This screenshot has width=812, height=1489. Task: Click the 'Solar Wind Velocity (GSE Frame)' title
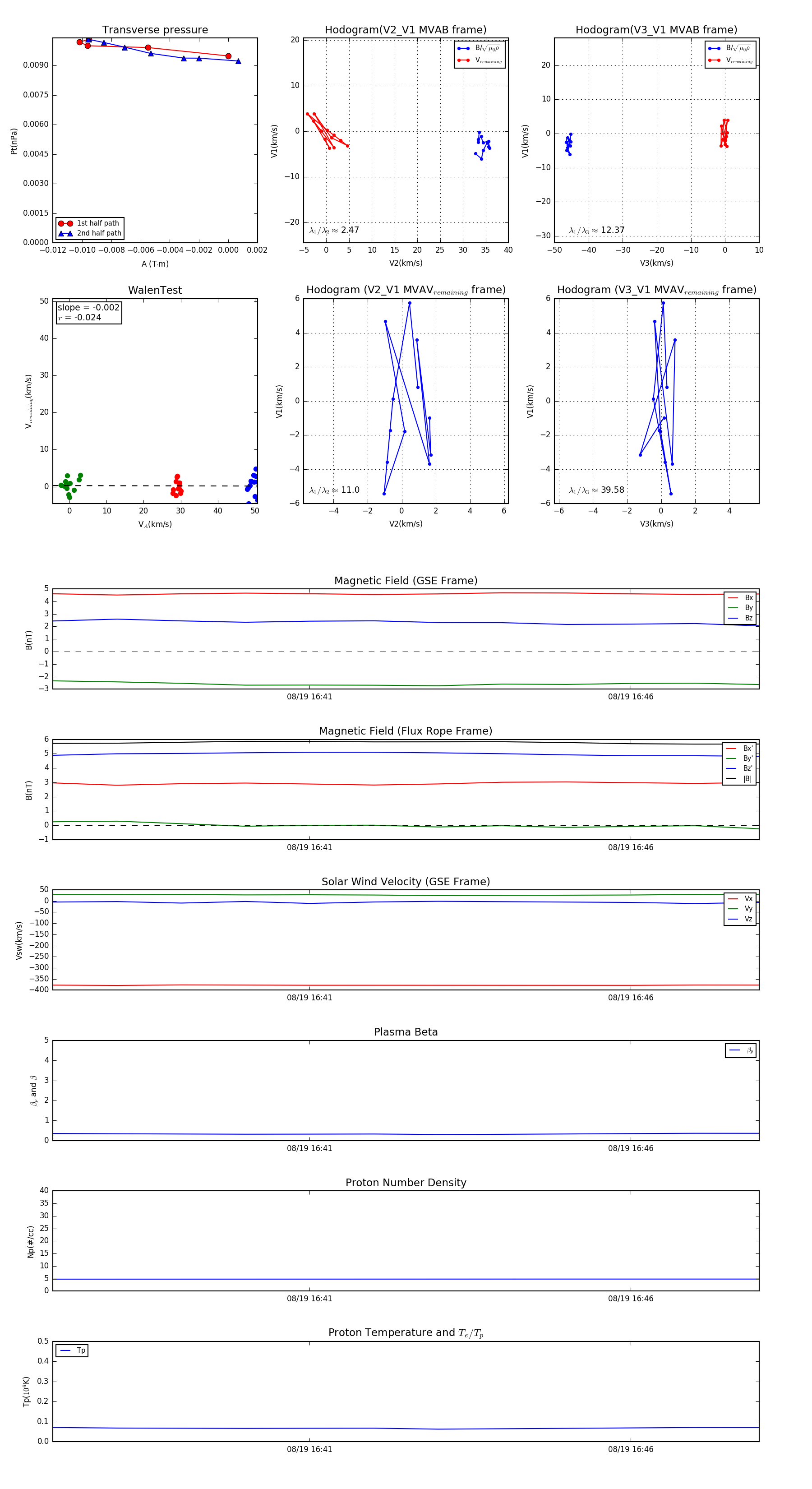(406, 882)
